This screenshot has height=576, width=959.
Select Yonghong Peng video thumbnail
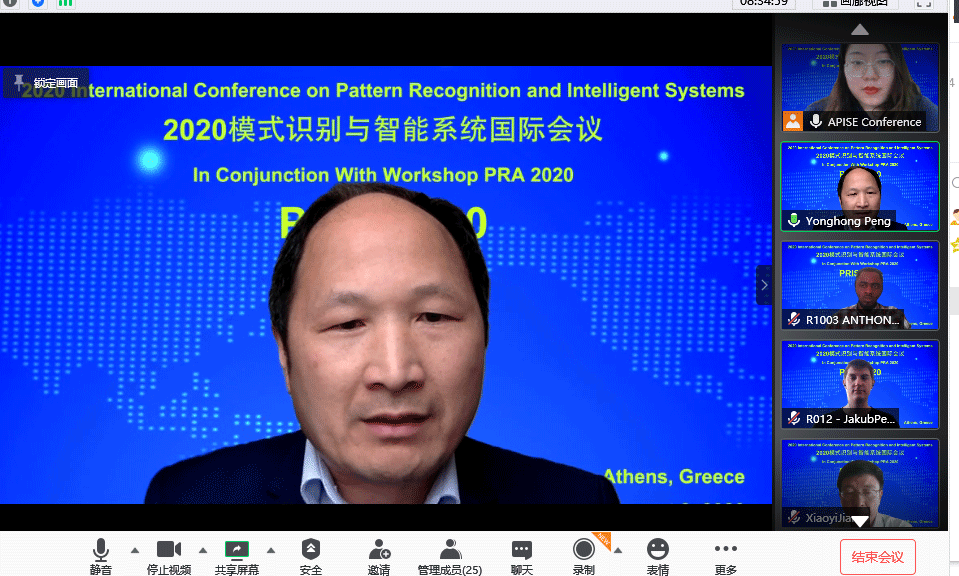(860, 186)
